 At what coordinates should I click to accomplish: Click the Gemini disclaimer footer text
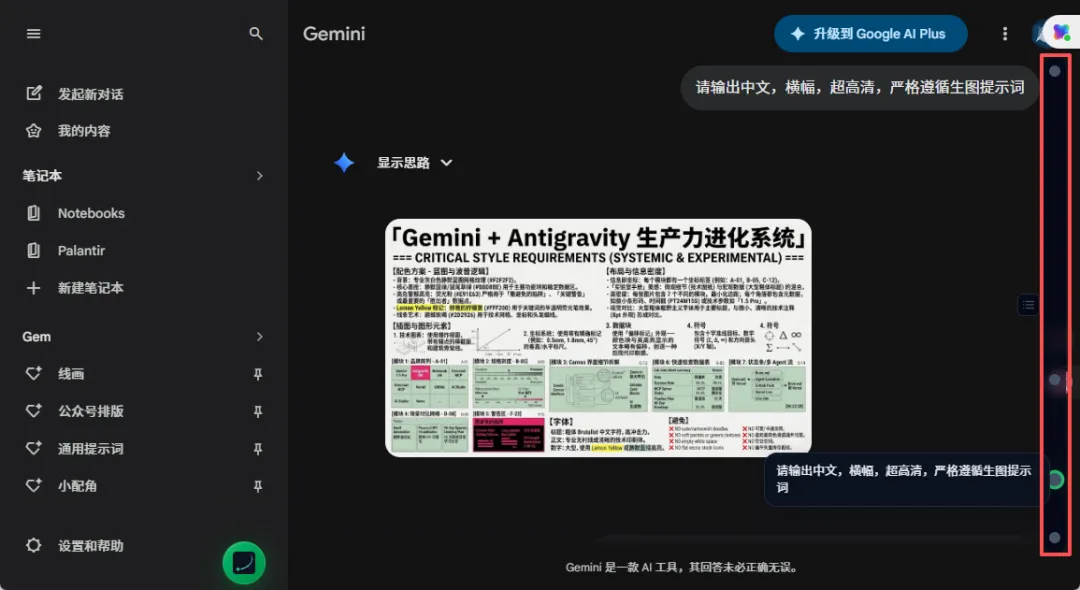(x=683, y=568)
